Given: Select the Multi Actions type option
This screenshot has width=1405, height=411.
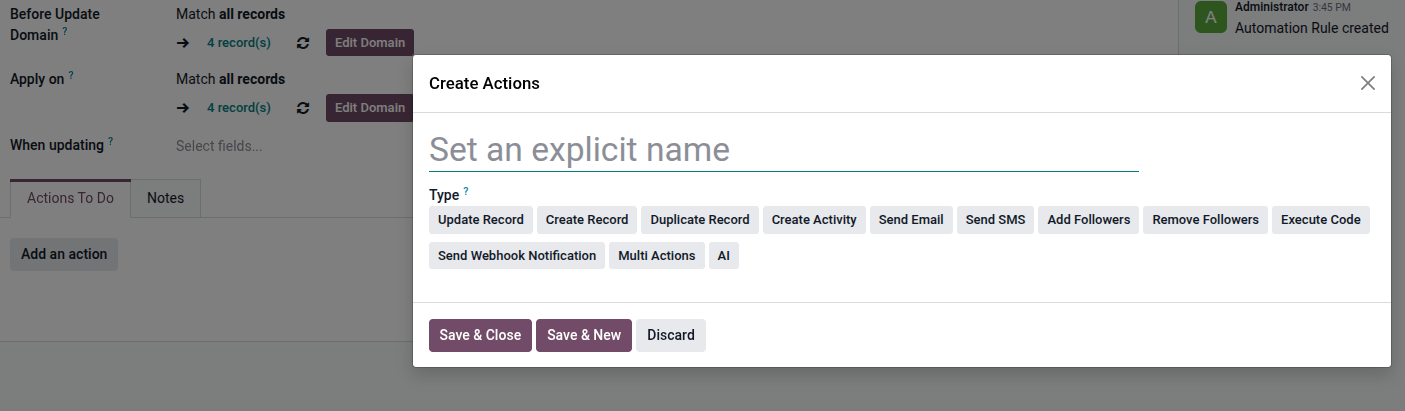Looking at the screenshot, I should (656, 256).
